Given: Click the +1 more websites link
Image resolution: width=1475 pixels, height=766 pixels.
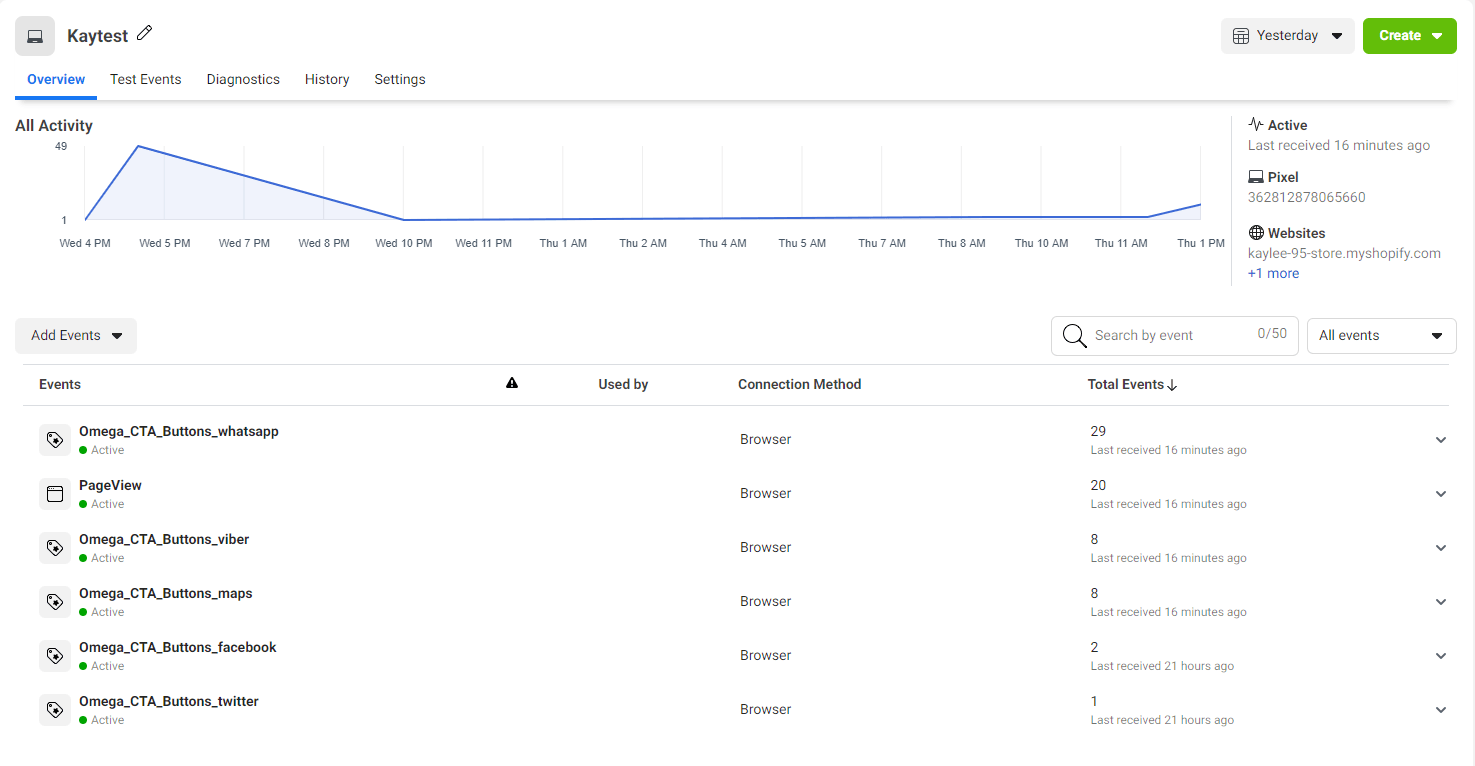Looking at the screenshot, I should pos(1273,273).
